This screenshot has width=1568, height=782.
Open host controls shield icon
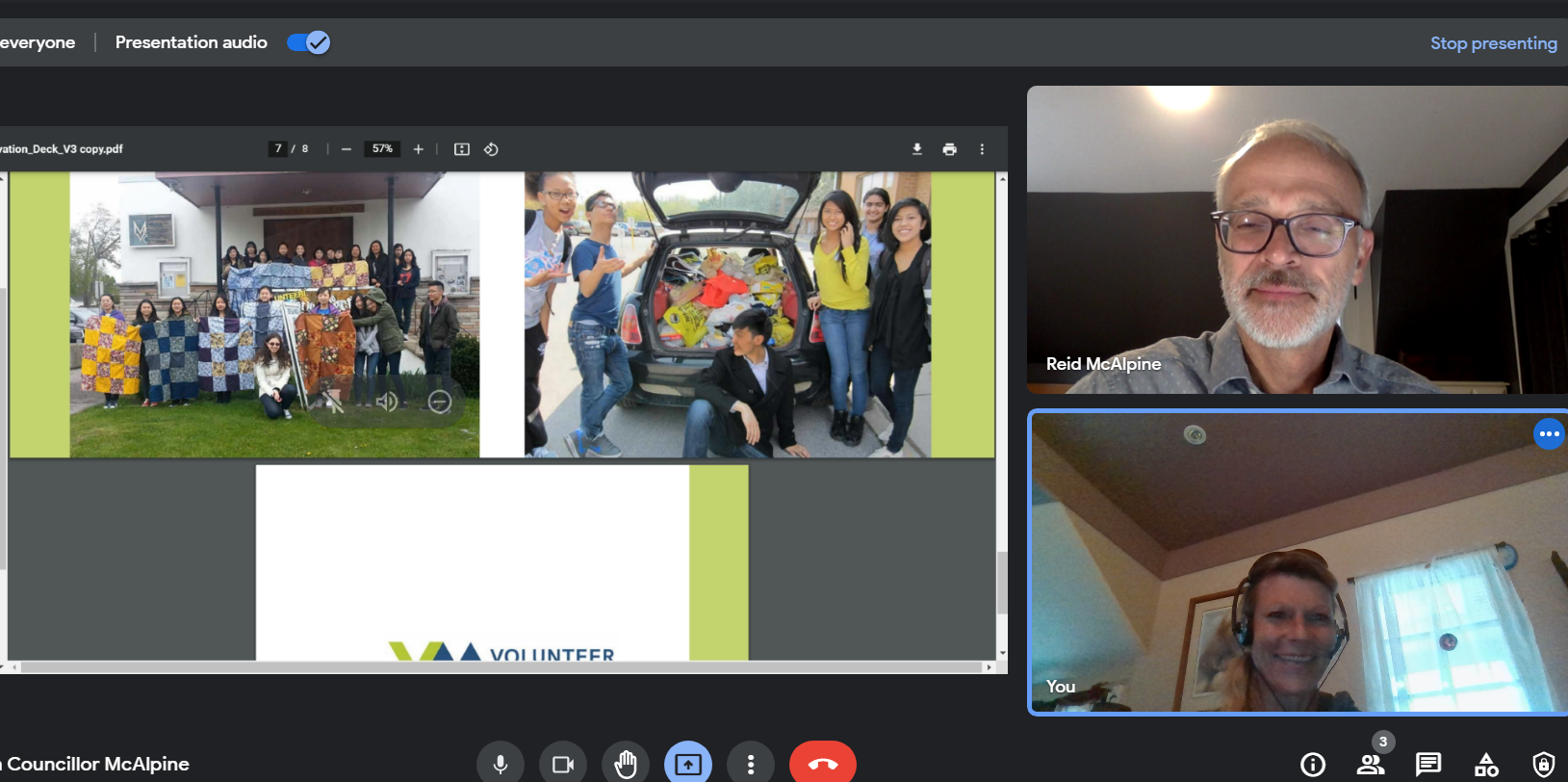[1544, 765]
